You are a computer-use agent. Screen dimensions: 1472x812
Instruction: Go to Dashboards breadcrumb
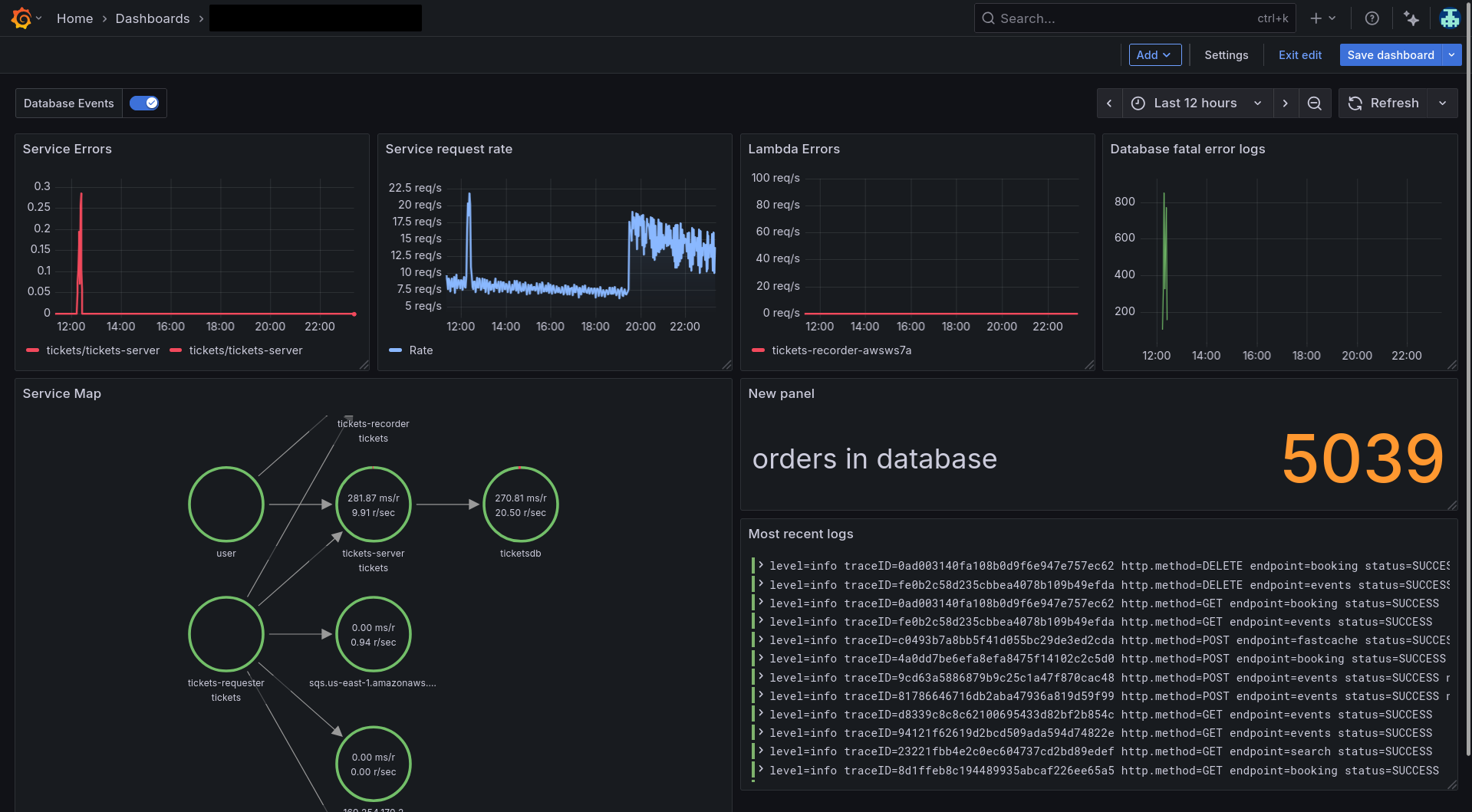point(152,18)
